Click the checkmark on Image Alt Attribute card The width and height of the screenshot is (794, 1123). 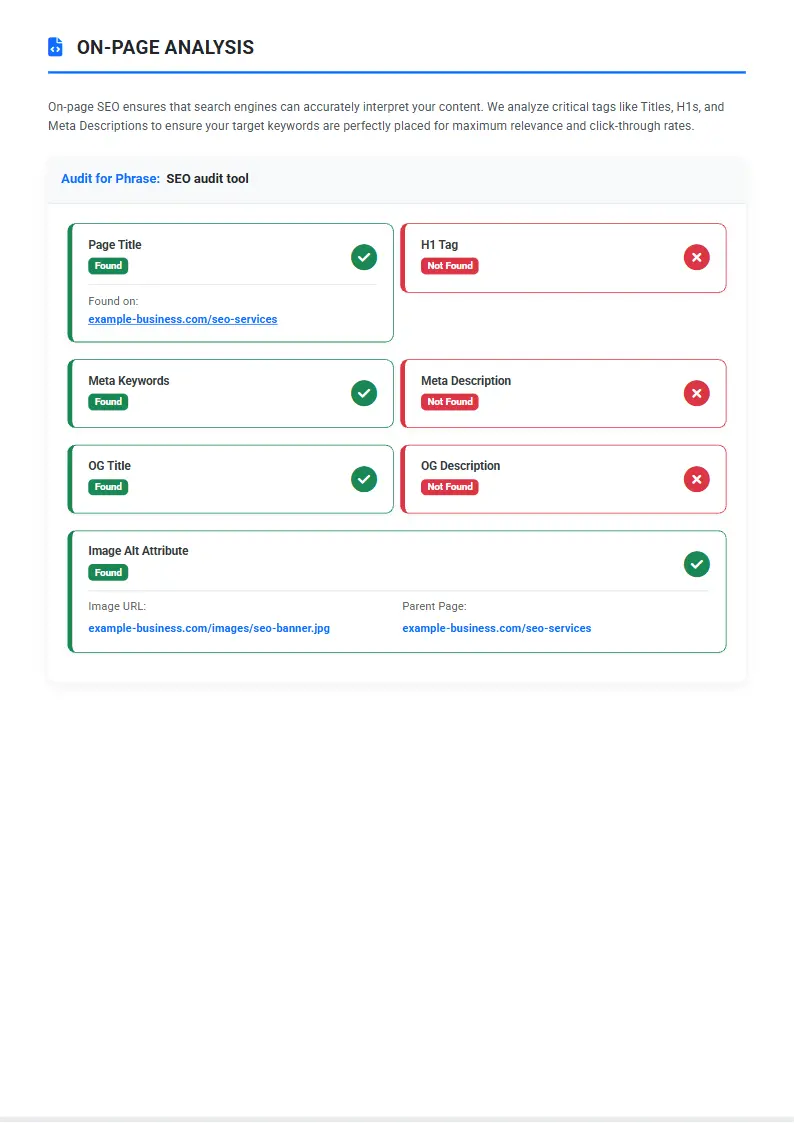(x=697, y=564)
